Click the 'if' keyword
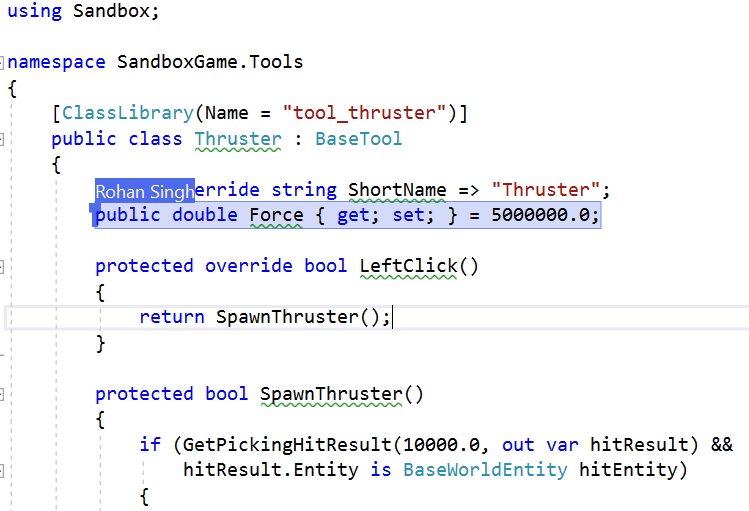Image resolution: width=749 pixels, height=511 pixels. tap(150, 445)
